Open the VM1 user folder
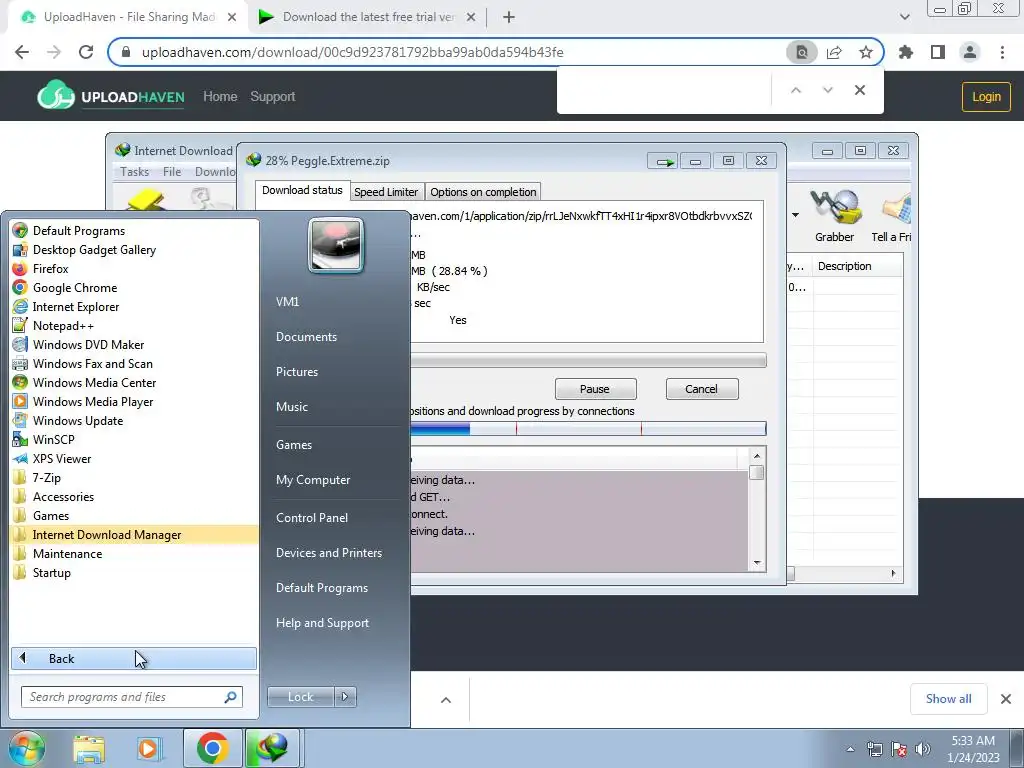Screen dimensions: 1024x768 [x=287, y=302]
